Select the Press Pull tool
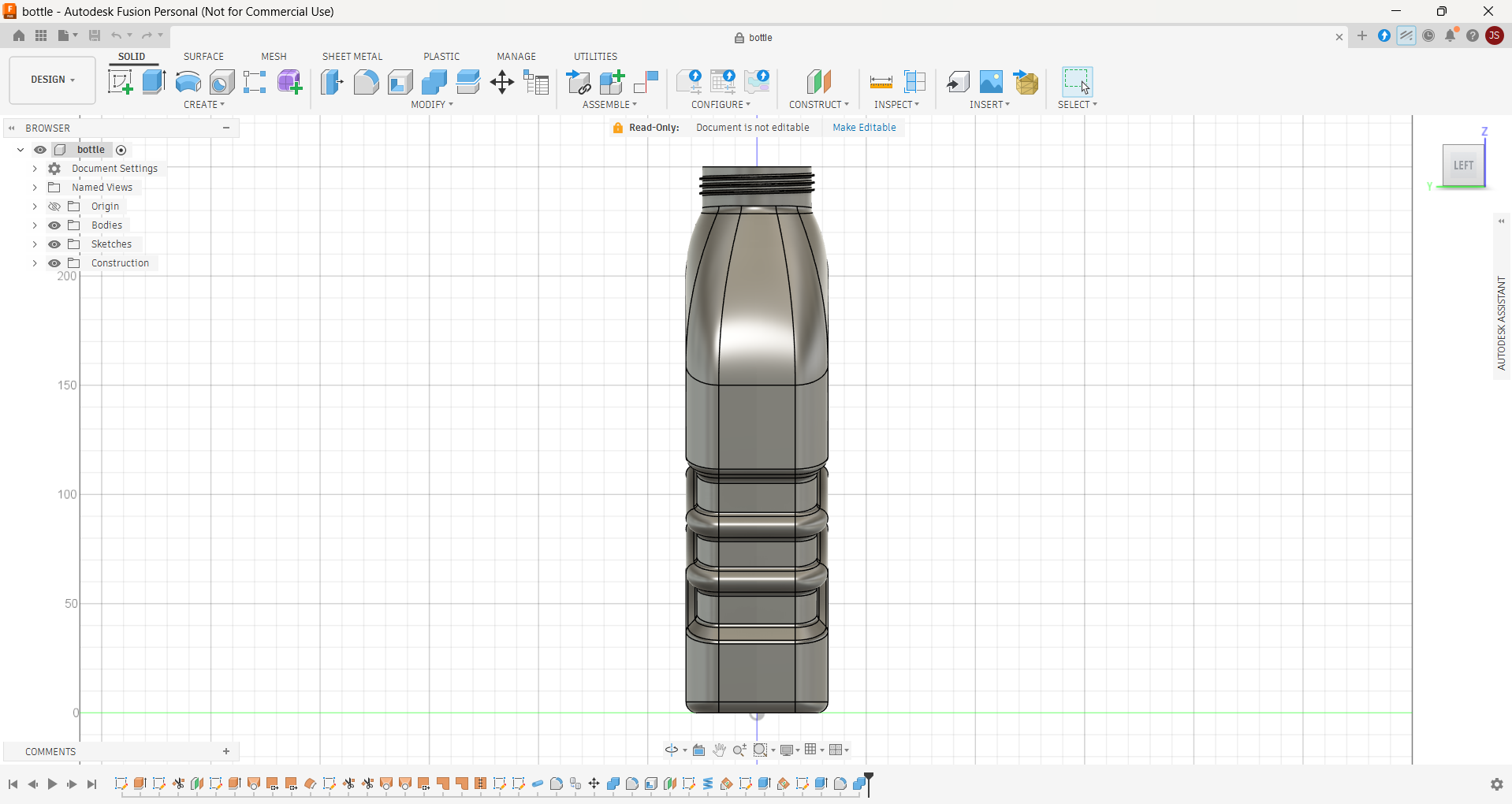Viewport: 1512px width, 804px height. click(332, 82)
